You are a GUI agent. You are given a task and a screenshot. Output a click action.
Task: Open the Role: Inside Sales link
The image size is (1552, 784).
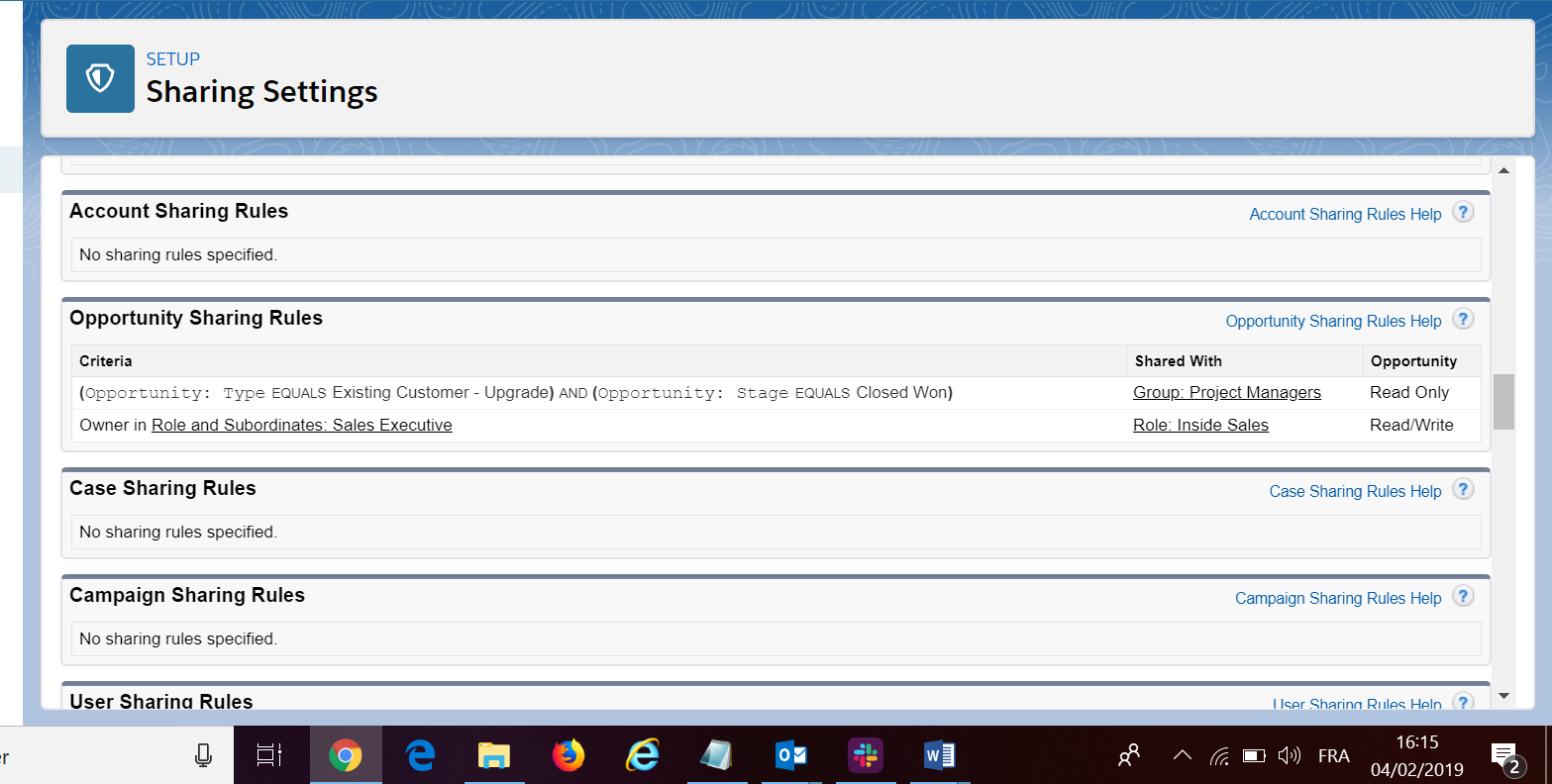tap(1200, 426)
